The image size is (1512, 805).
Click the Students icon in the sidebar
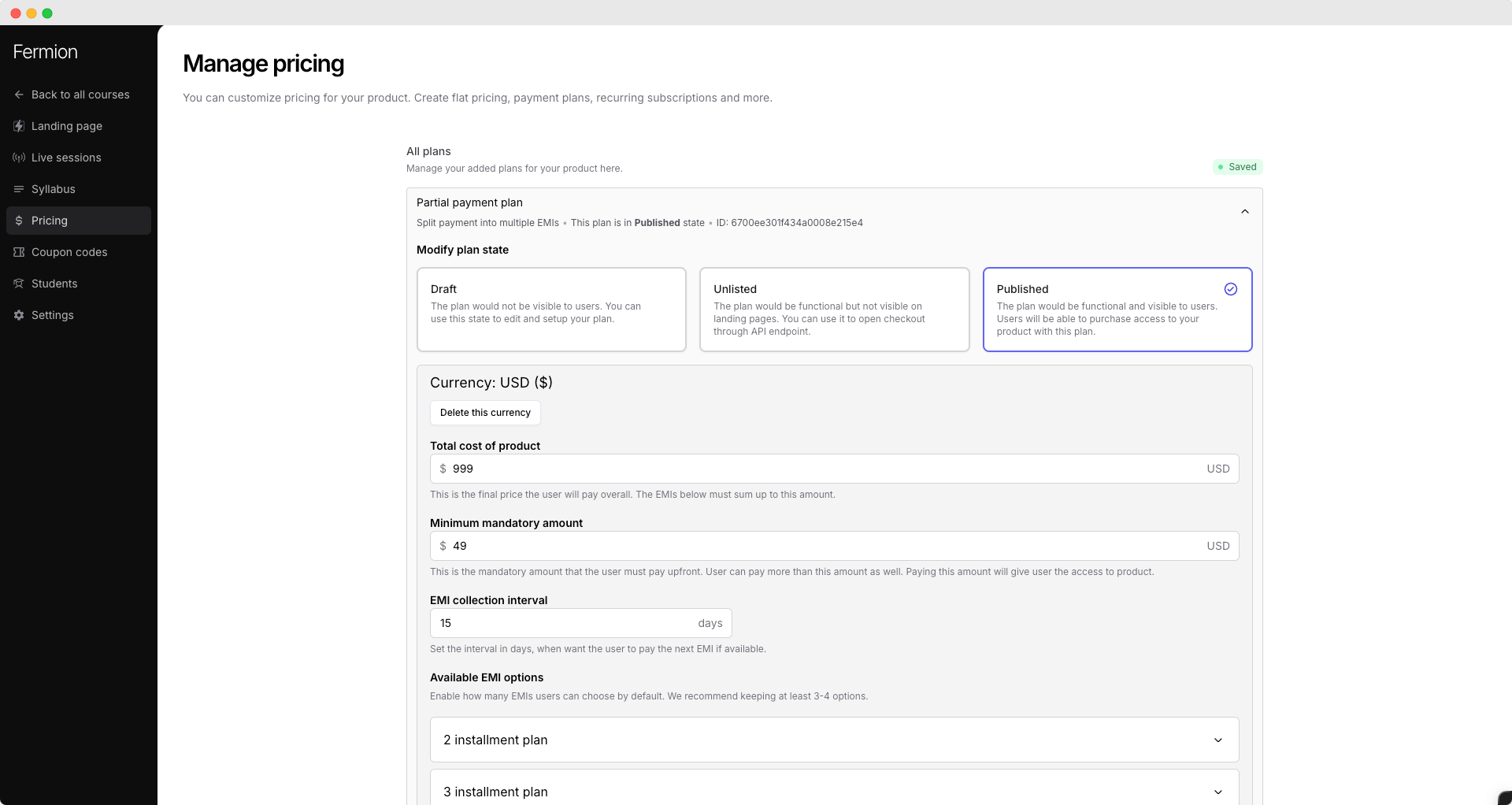click(18, 284)
